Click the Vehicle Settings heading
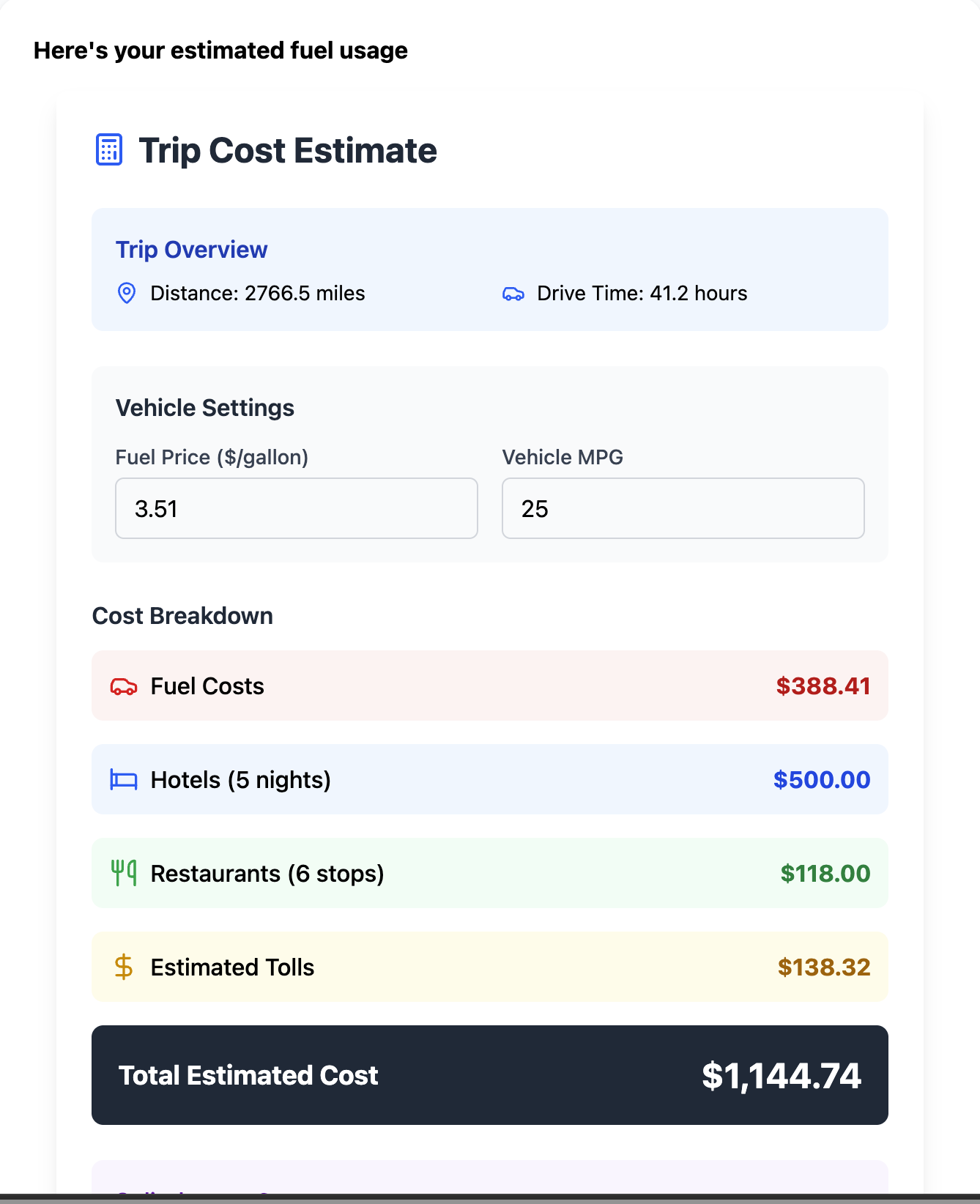The width and height of the screenshot is (980, 1204). tap(205, 408)
